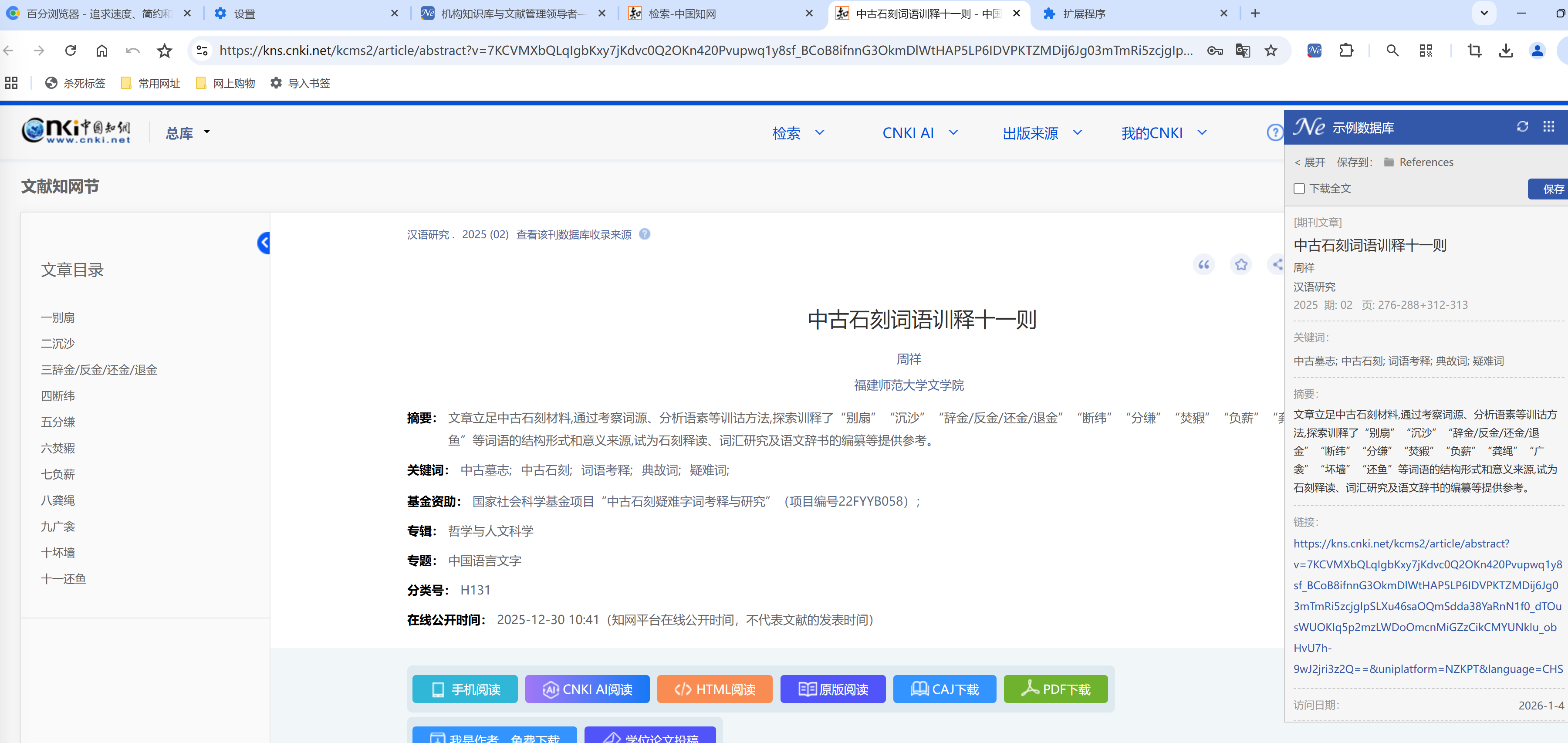Collapse the panel via the 展开 chevron
Screen dimensions: 1568x743
[x=1309, y=162]
